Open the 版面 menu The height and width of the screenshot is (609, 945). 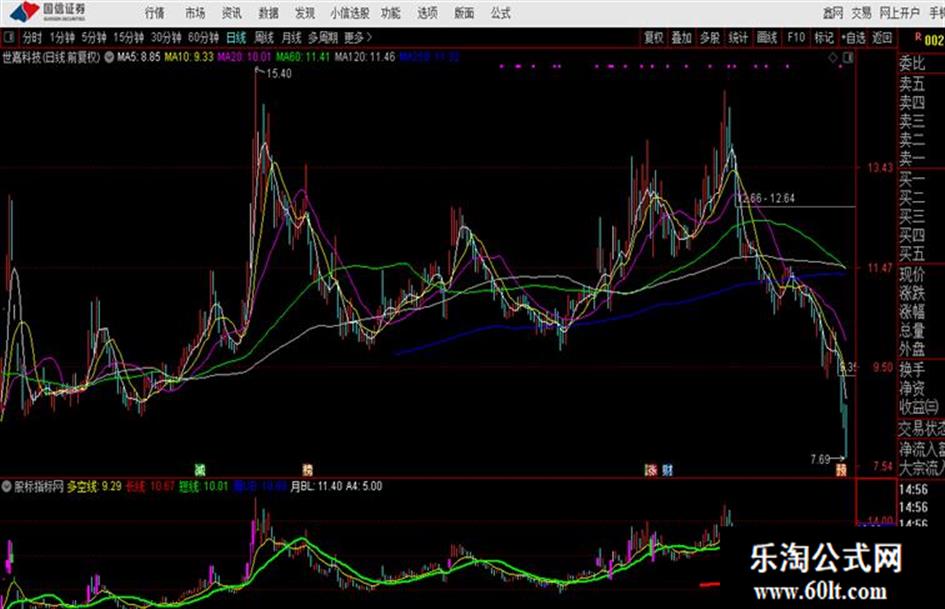click(x=464, y=13)
